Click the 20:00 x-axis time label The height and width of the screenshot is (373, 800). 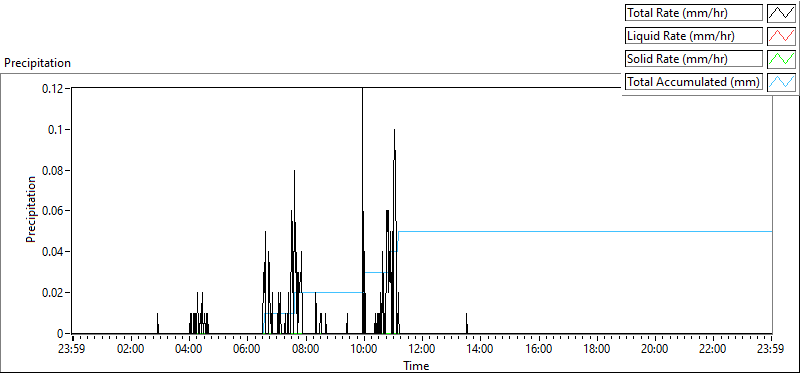(655, 349)
